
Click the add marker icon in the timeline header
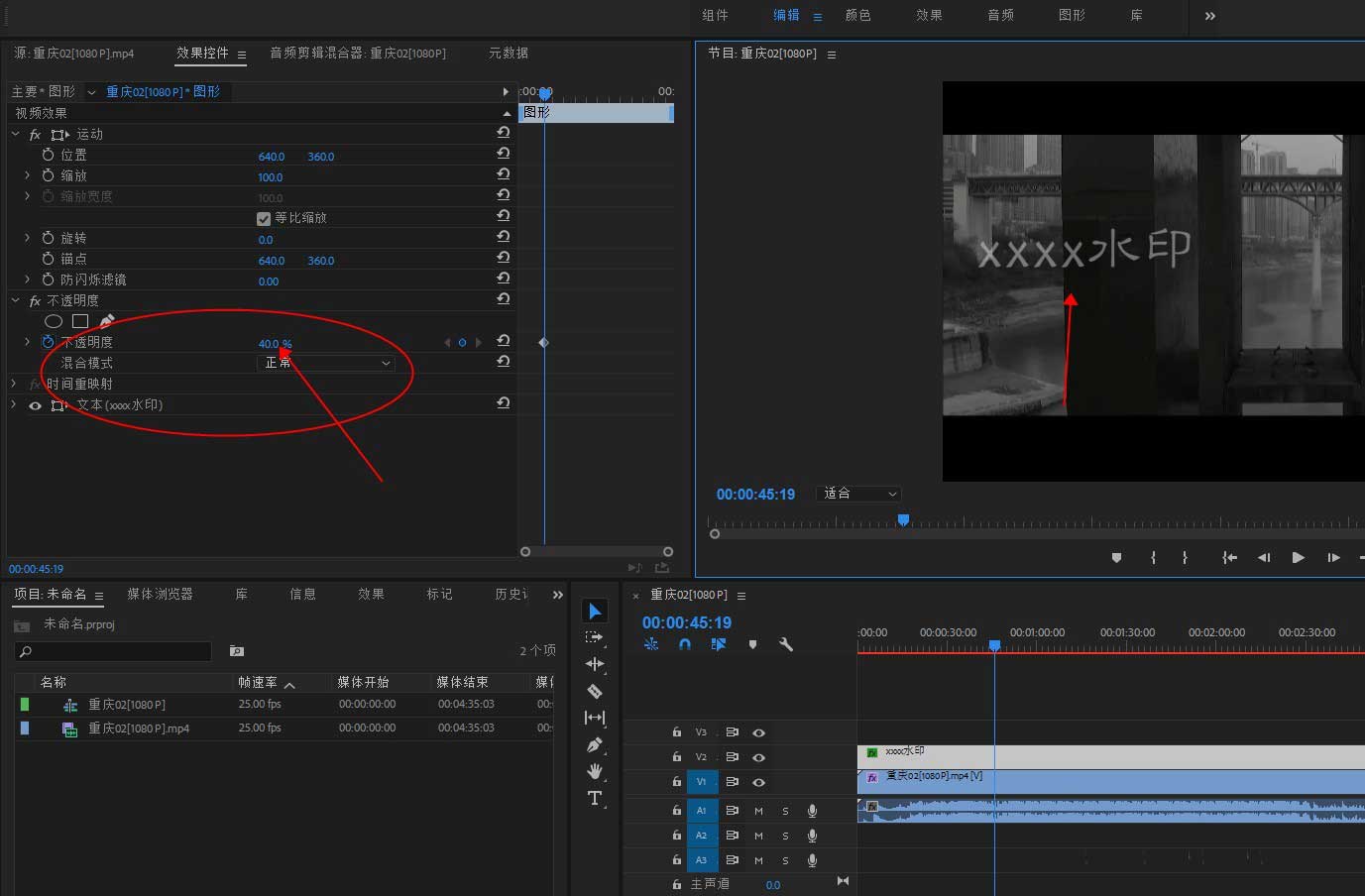tap(752, 644)
